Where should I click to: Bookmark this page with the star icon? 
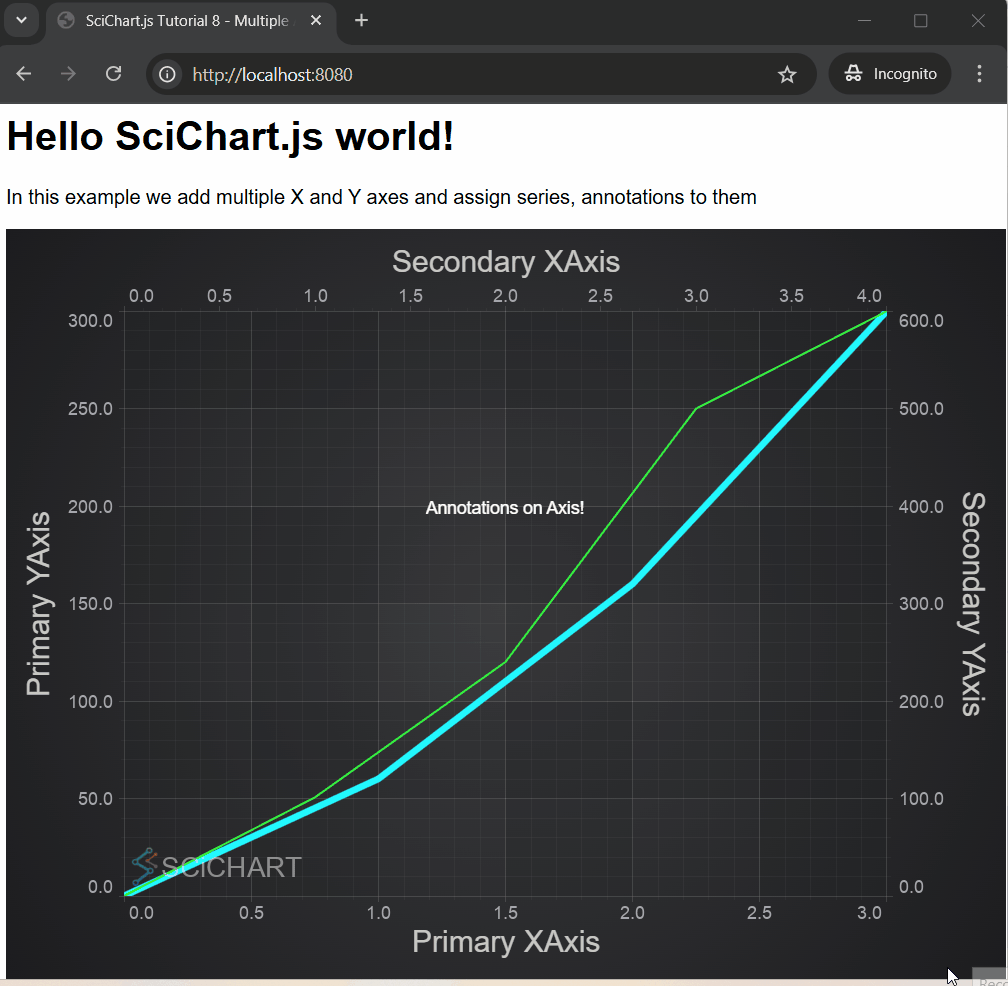click(x=787, y=74)
